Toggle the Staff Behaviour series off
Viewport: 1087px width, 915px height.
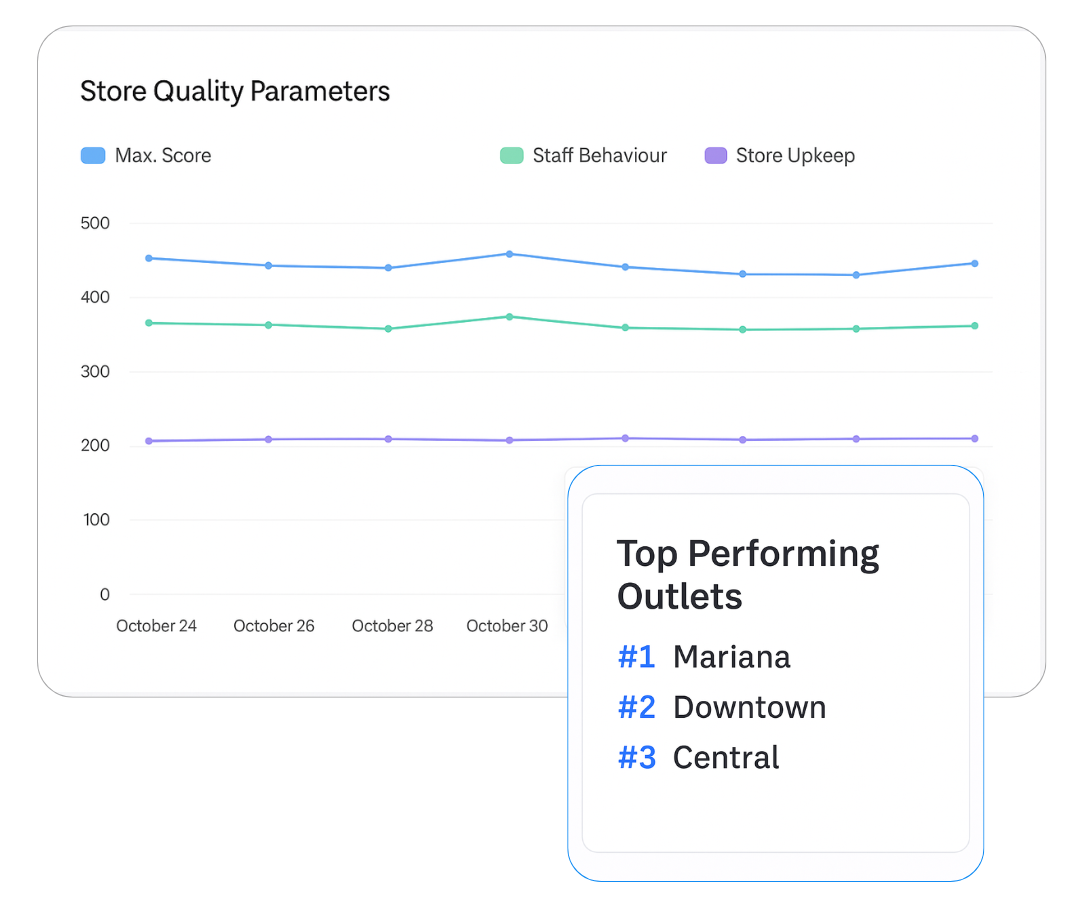point(583,155)
